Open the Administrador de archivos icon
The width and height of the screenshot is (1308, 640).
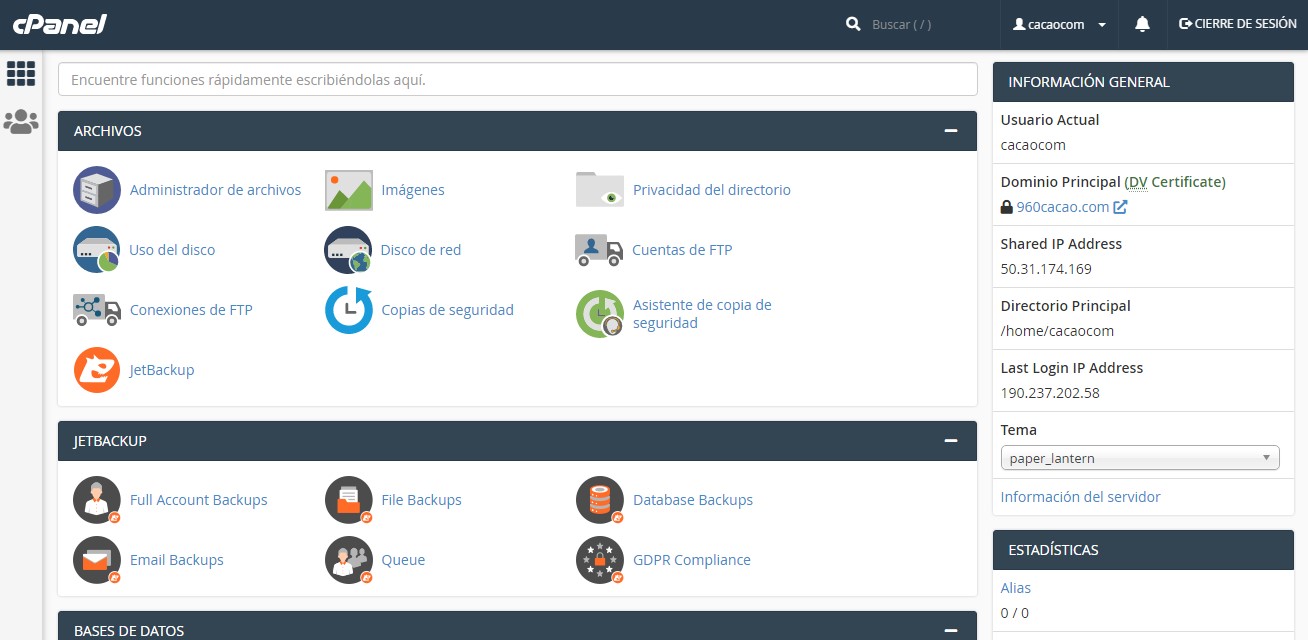click(97, 190)
